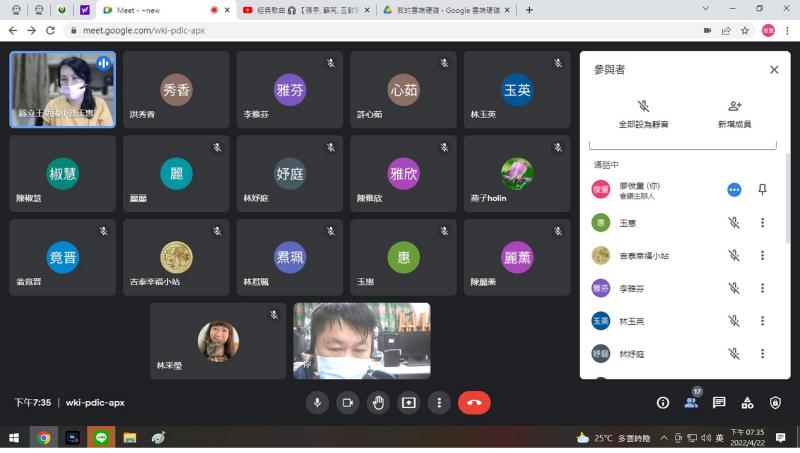Select the 林玉英 tile in the video grid
Screen dimensions: 800x453
coord(517,89)
